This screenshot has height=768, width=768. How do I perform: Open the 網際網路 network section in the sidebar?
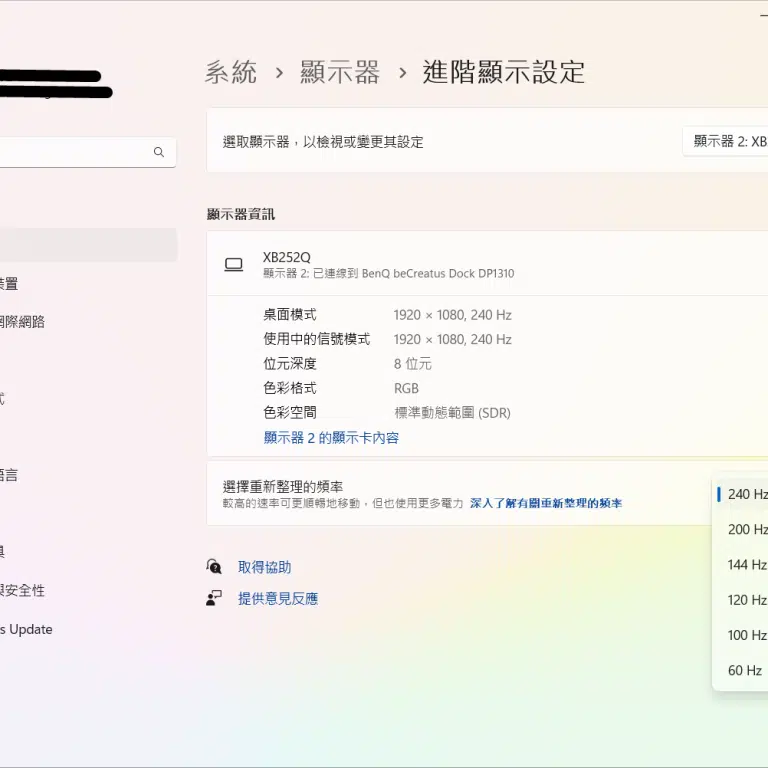click(x=22, y=322)
